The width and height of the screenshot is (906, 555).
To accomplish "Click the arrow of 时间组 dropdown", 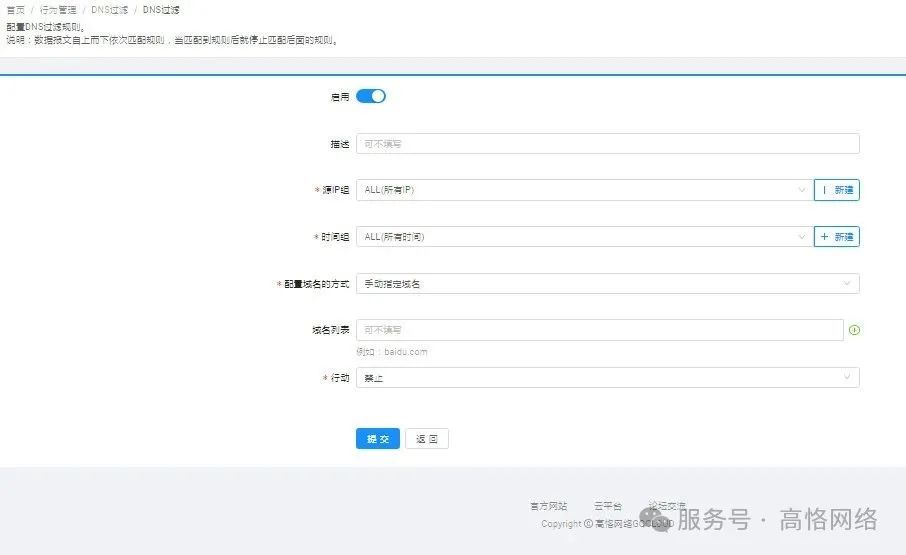I will click(801, 237).
